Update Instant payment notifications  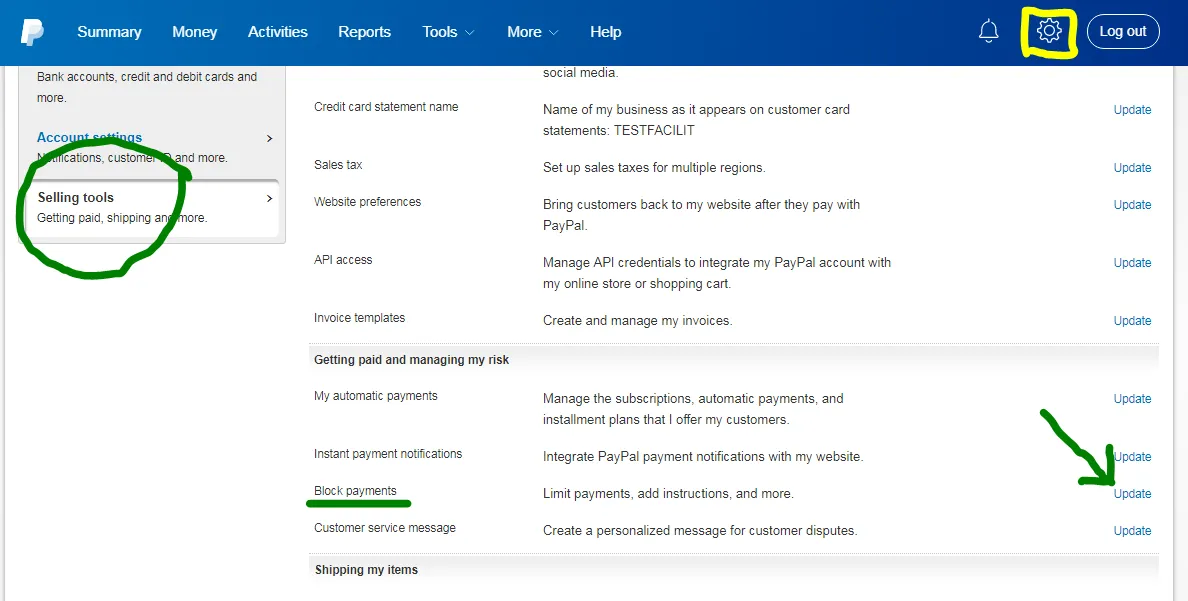pyautogui.click(x=1132, y=456)
